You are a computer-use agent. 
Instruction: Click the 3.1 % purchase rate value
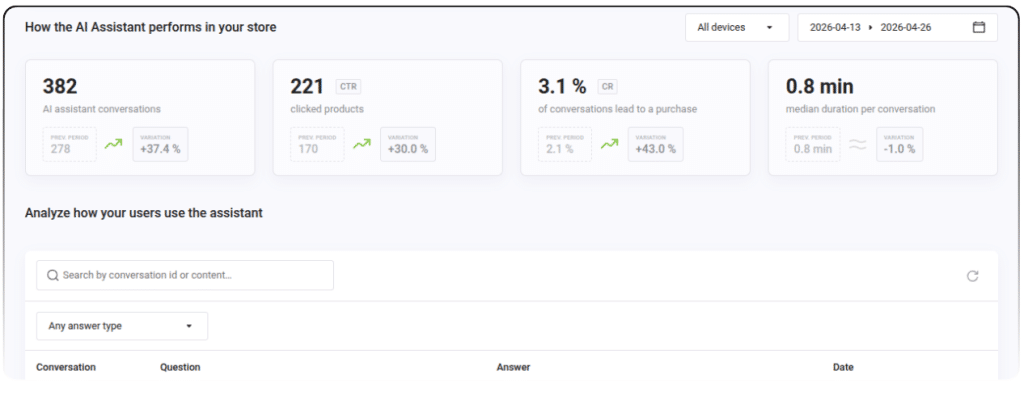(x=562, y=86)
